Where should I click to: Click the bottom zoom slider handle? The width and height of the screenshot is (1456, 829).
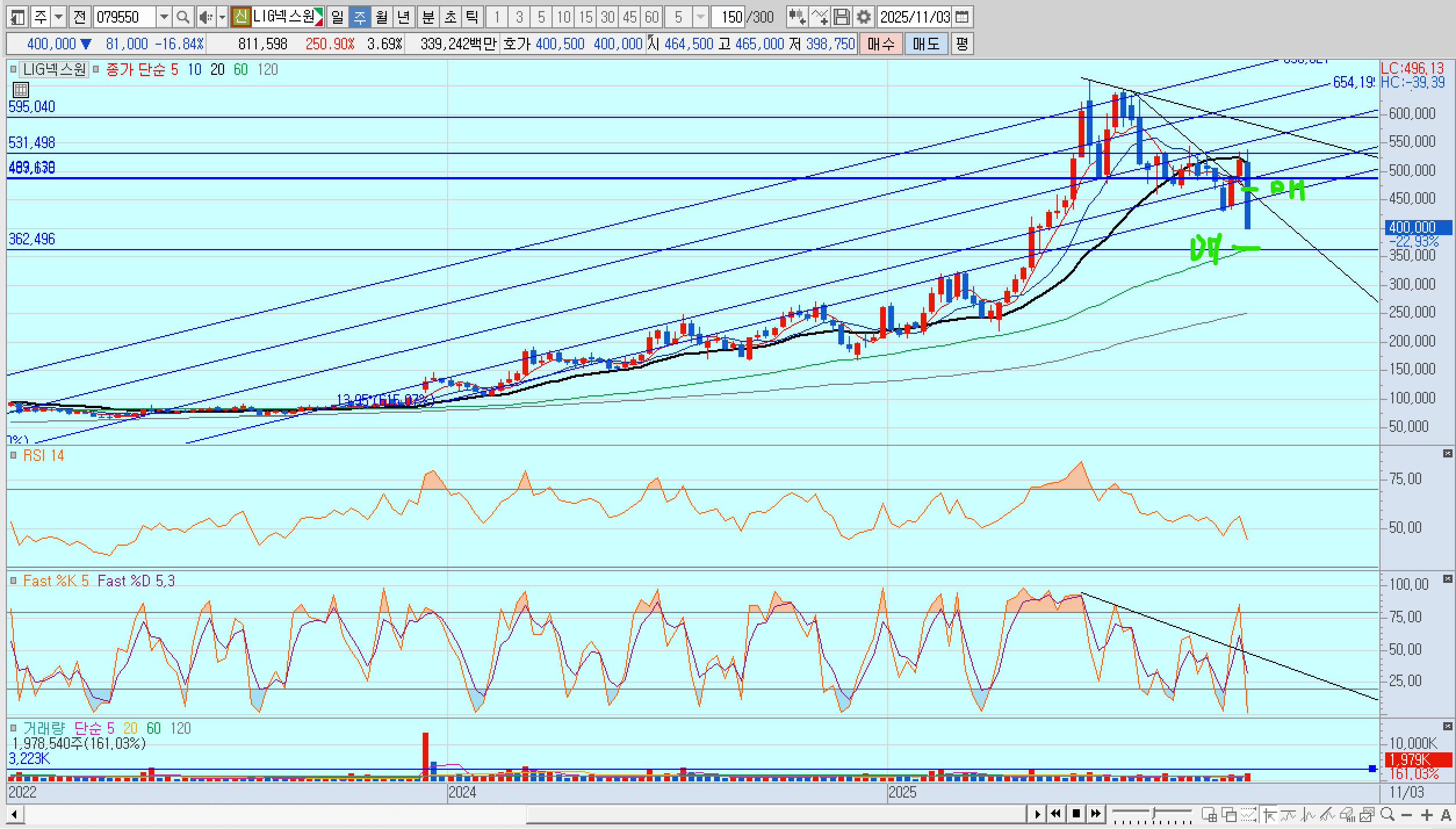[1154, 812]
